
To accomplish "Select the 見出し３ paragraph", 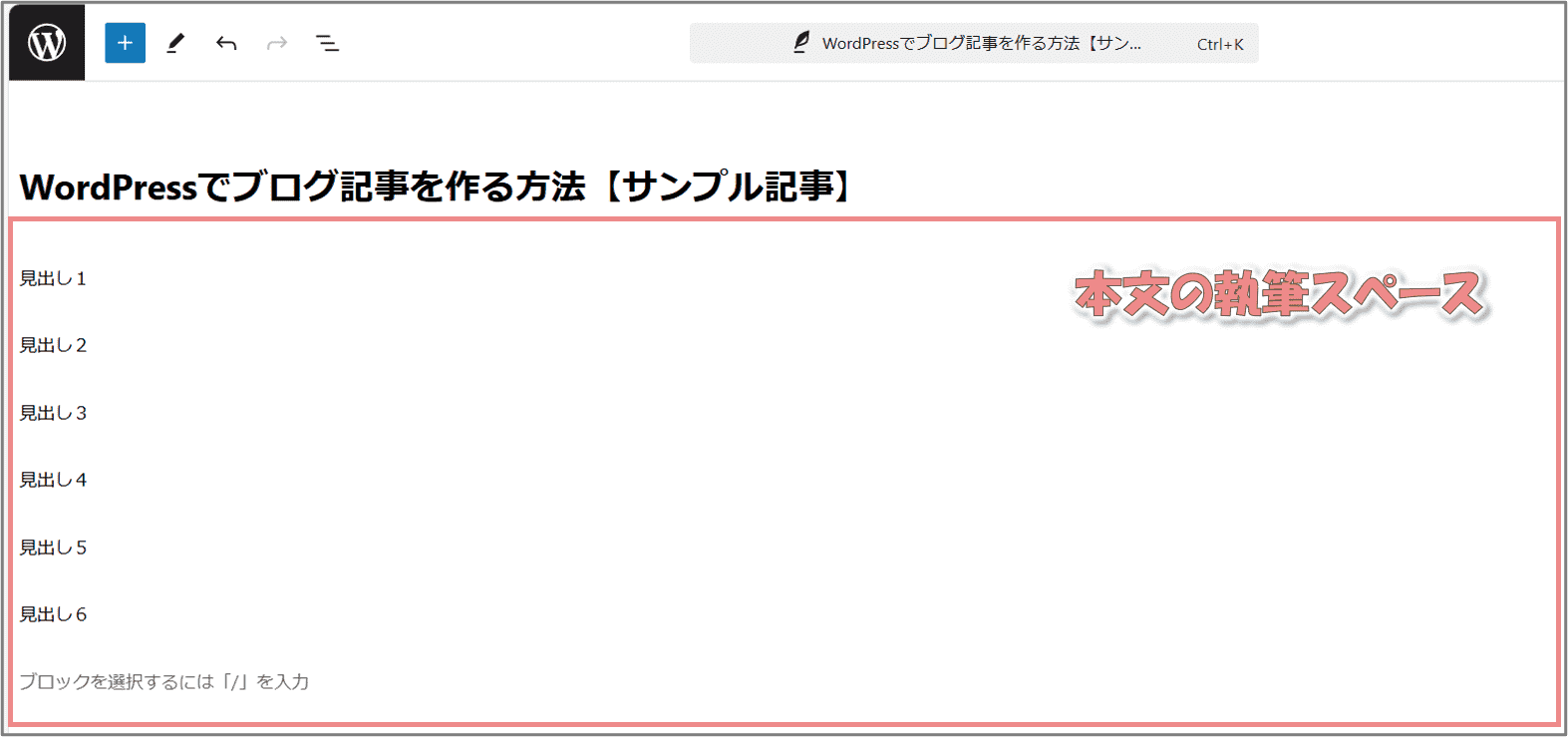I will pos(53,413).
